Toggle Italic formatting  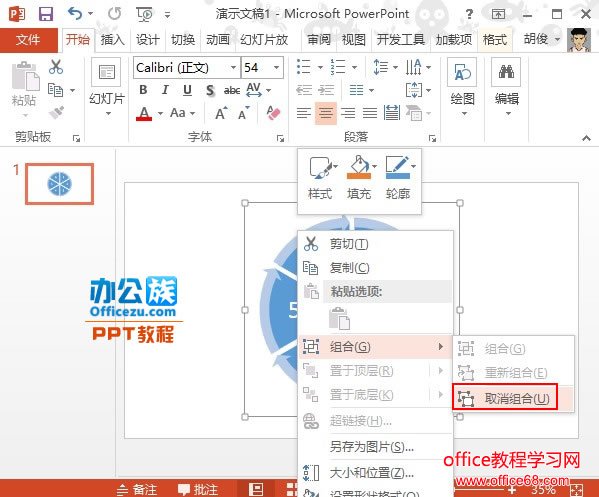tap(165, 90)
